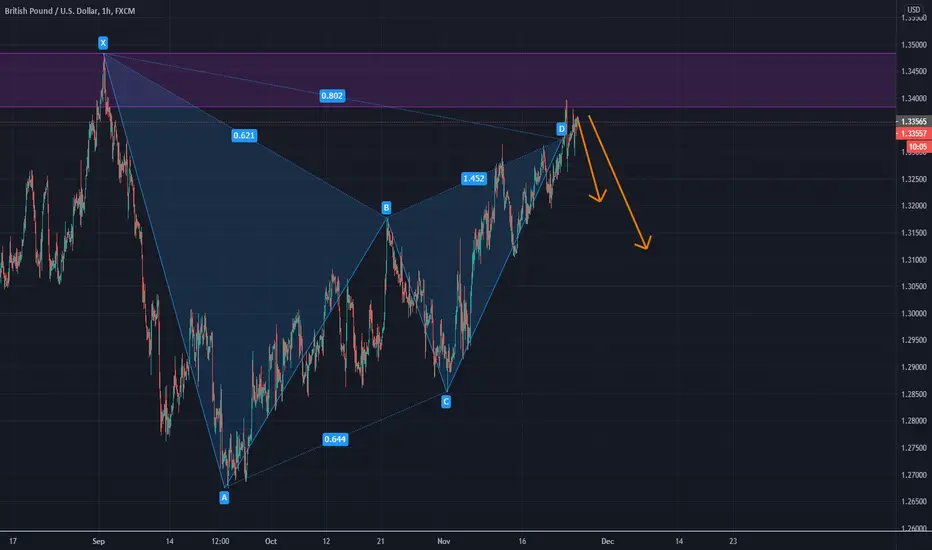The width and height of the screenshot is (932, 550).
Task: Click the 1.34500 price axis label
Action: pos(914,71)
